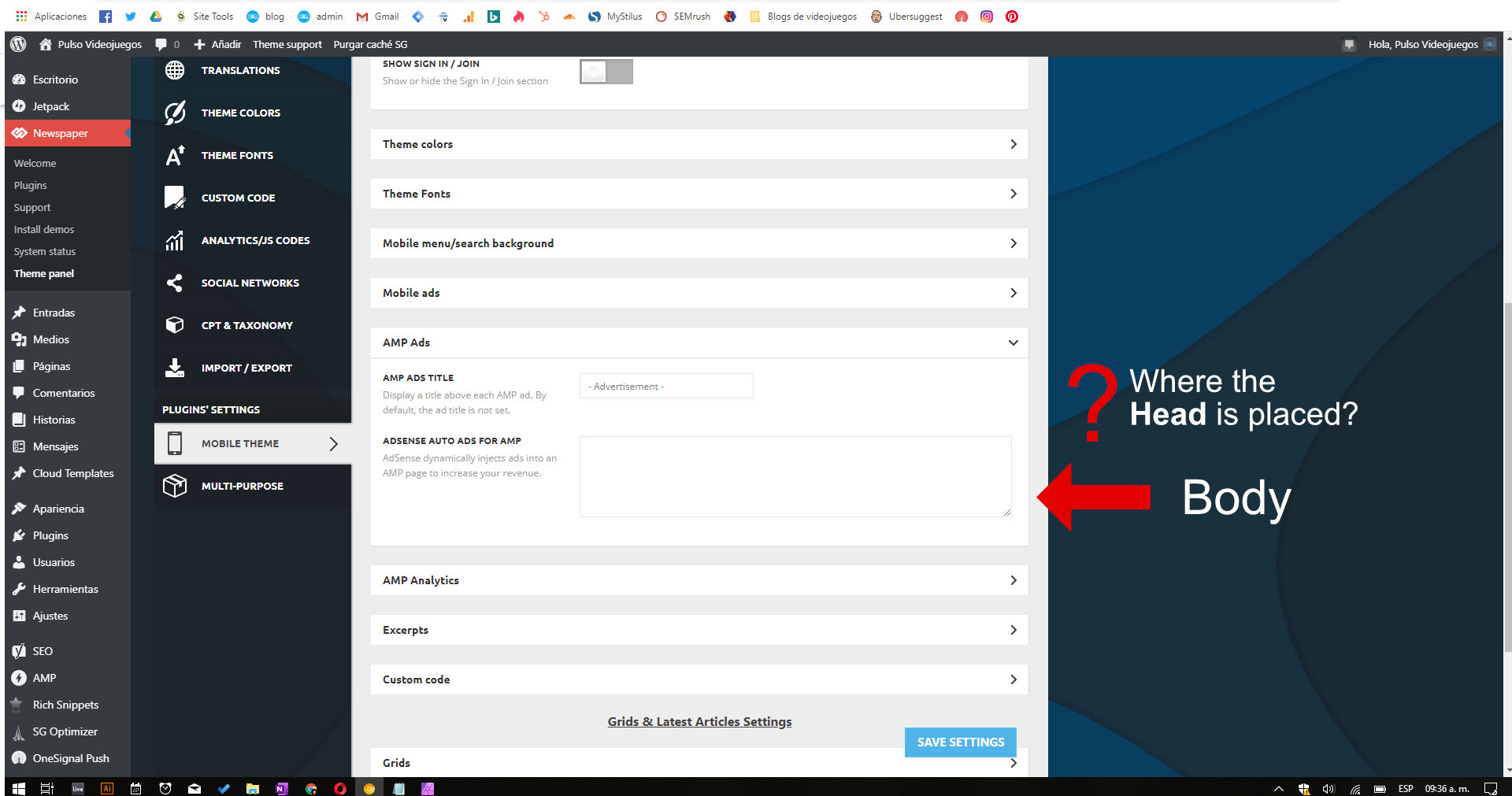Click the Import / Export download icon
This screenshot has width=1512, height=796.
[x=175, y=368]
